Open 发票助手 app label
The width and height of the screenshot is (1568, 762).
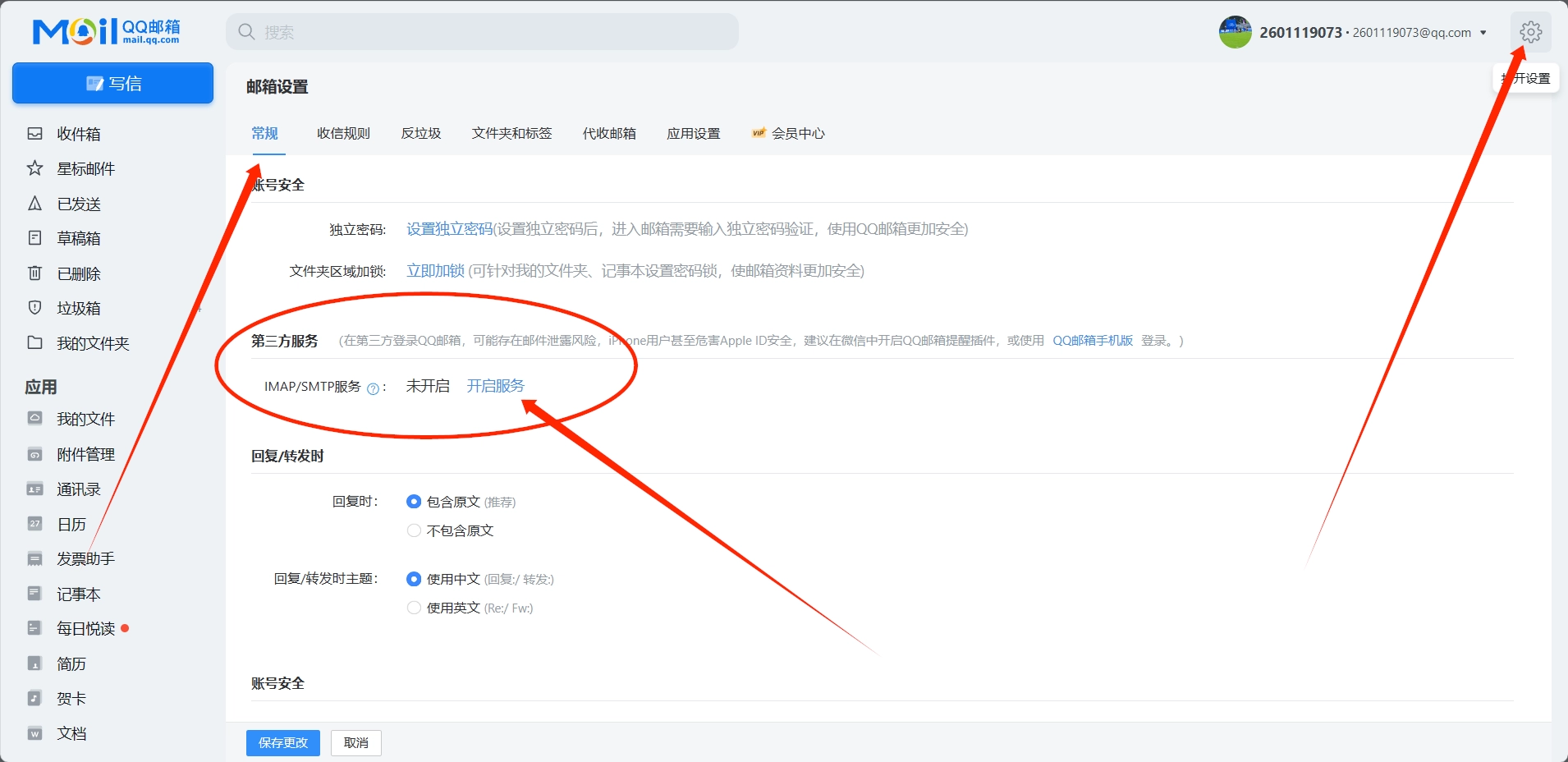(x=85, y=558)
